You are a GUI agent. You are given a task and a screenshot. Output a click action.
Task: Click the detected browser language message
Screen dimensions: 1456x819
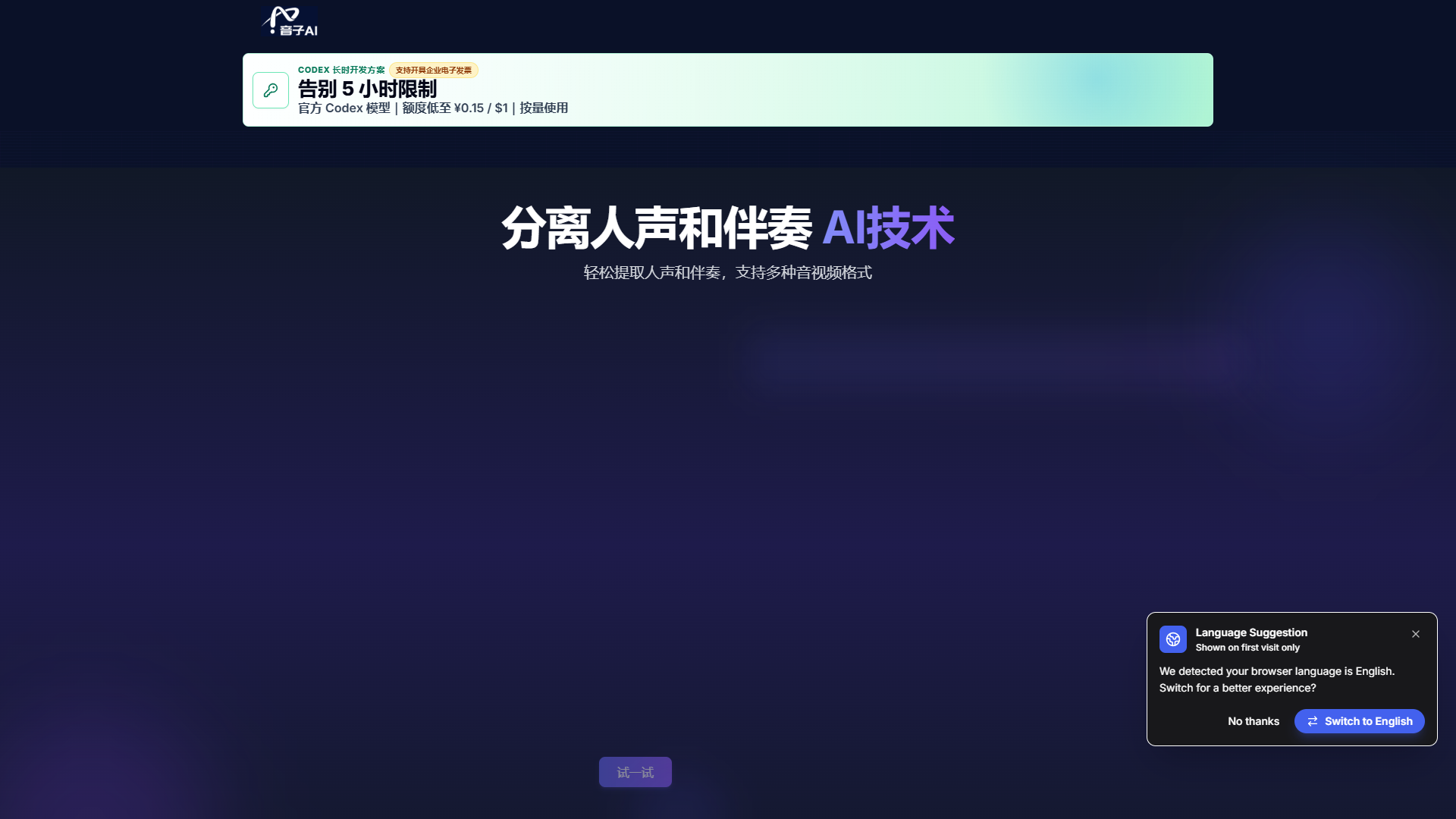click(1277, 679)
